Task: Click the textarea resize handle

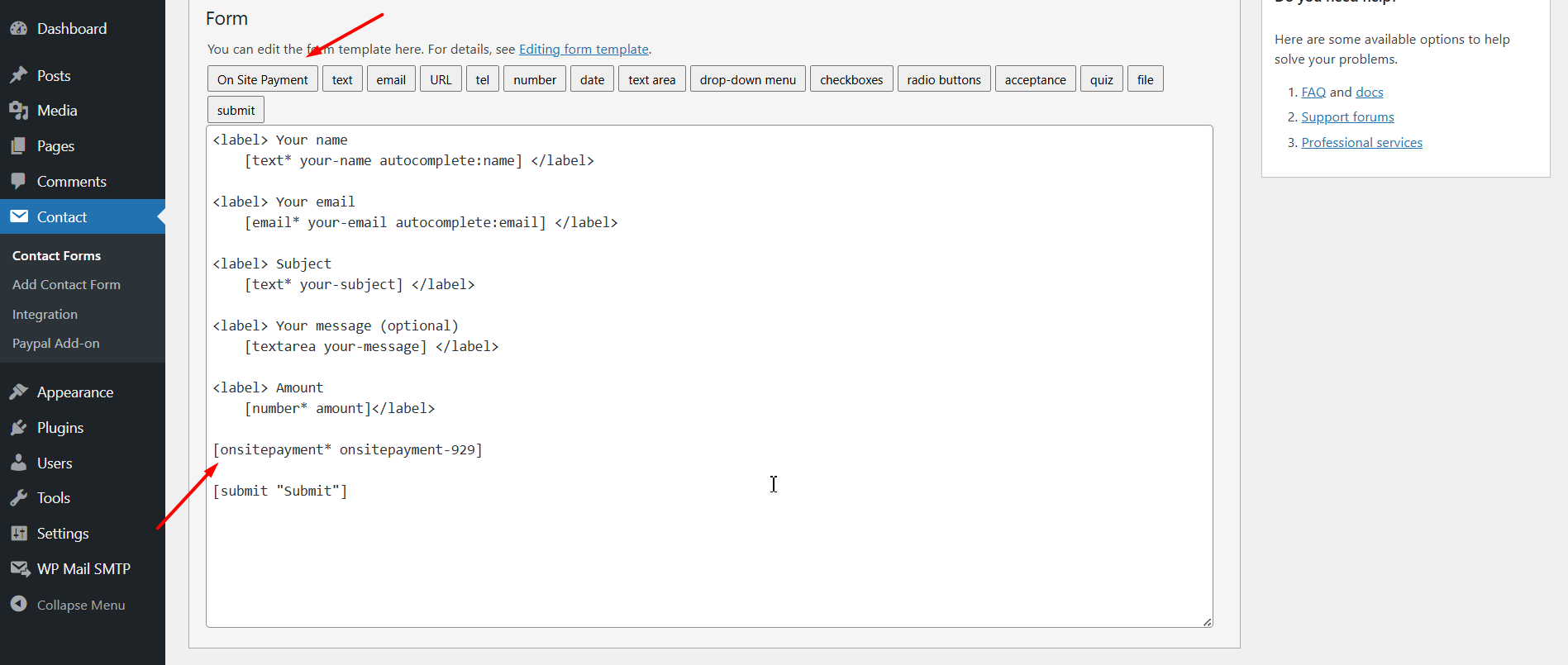Action: pos(1208,622)
